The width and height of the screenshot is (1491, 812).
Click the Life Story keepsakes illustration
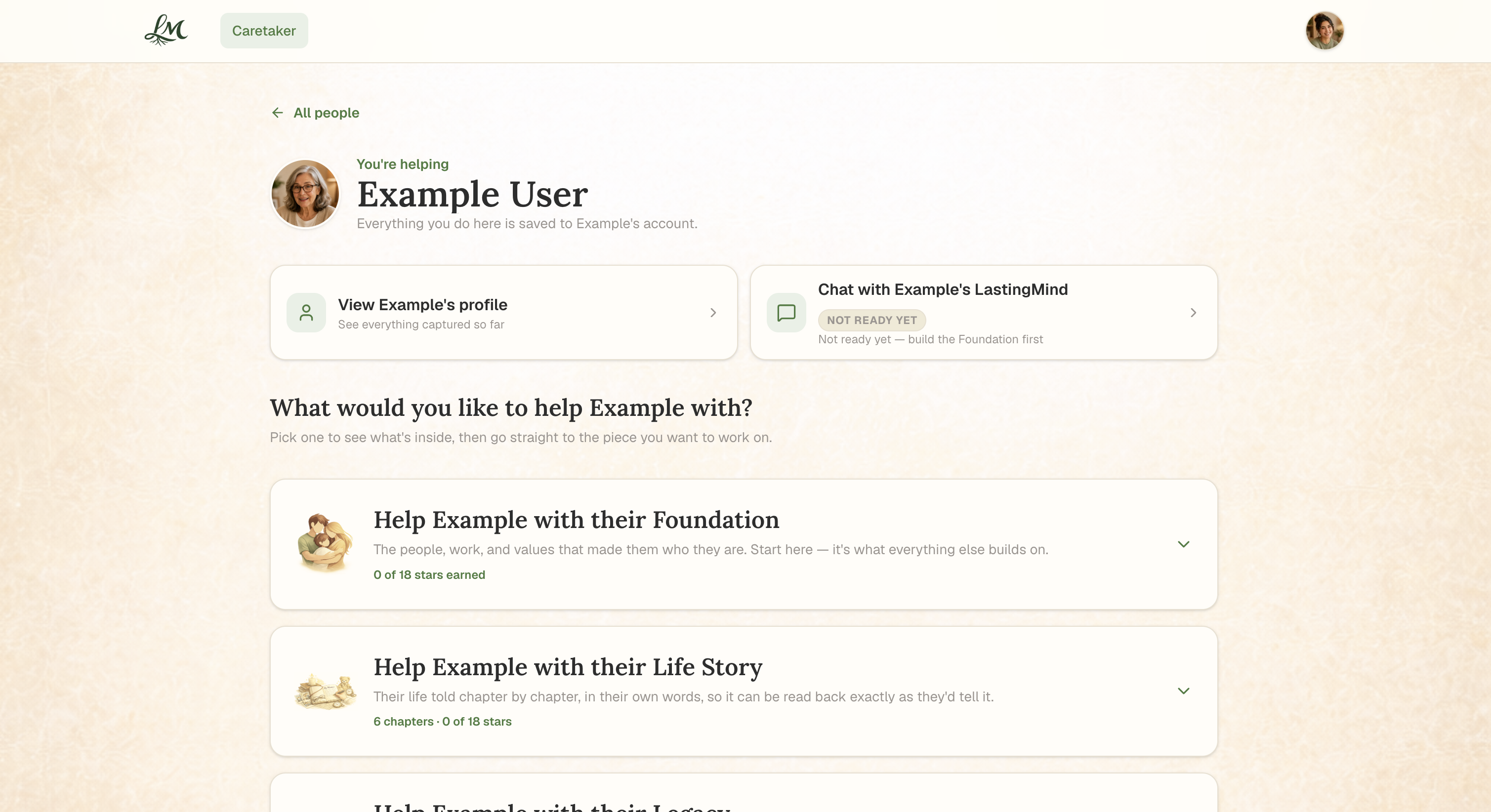tap(325, 691)
